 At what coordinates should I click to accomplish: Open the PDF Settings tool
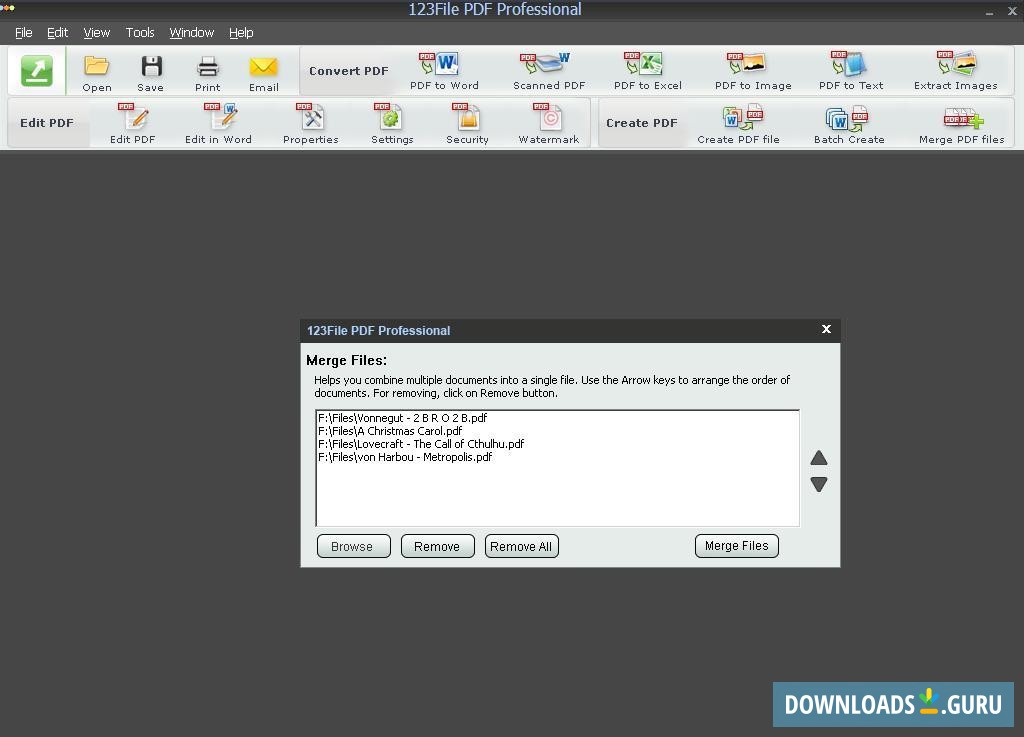coord(392,124)
